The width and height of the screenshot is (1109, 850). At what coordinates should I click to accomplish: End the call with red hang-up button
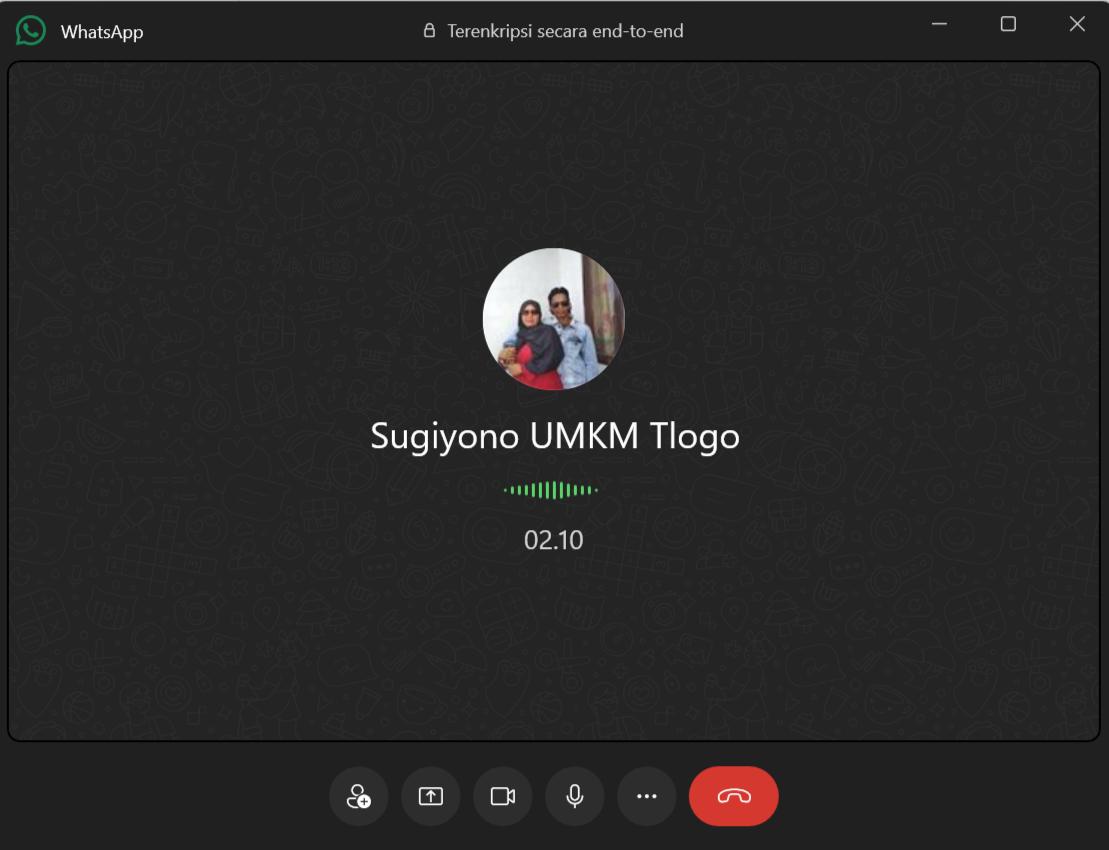(734, 796)
